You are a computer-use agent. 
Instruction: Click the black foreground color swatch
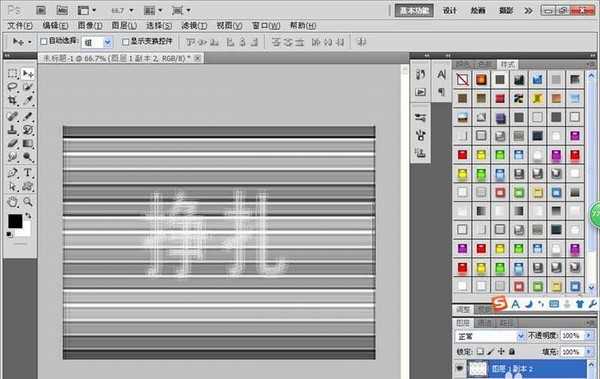[x=15, y=221]
